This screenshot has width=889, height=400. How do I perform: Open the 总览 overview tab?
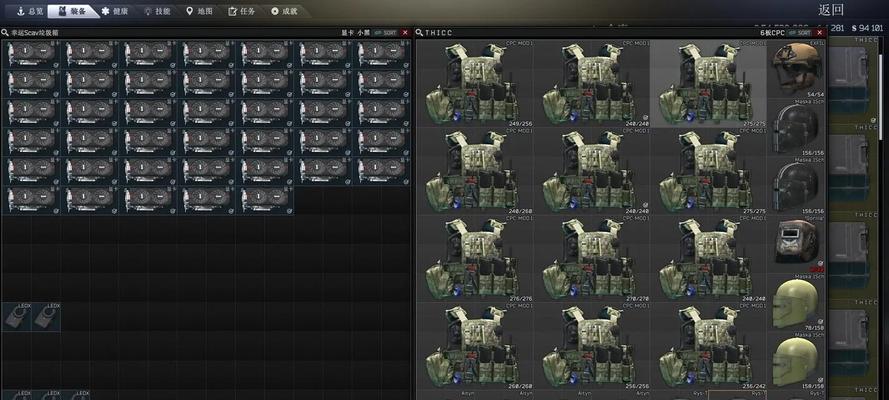28,11
